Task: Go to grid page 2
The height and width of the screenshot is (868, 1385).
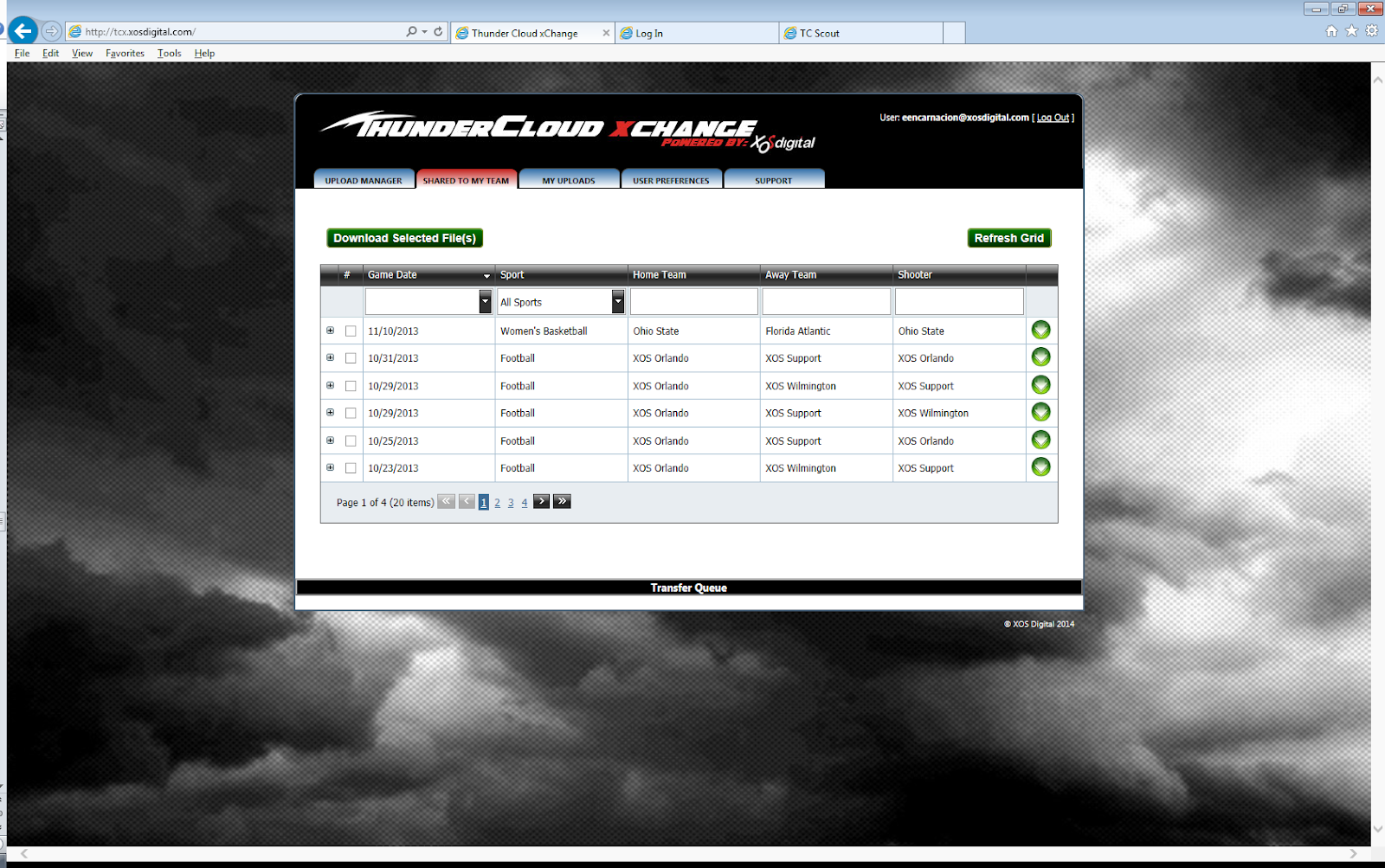Action: click(x=497, y=502)
